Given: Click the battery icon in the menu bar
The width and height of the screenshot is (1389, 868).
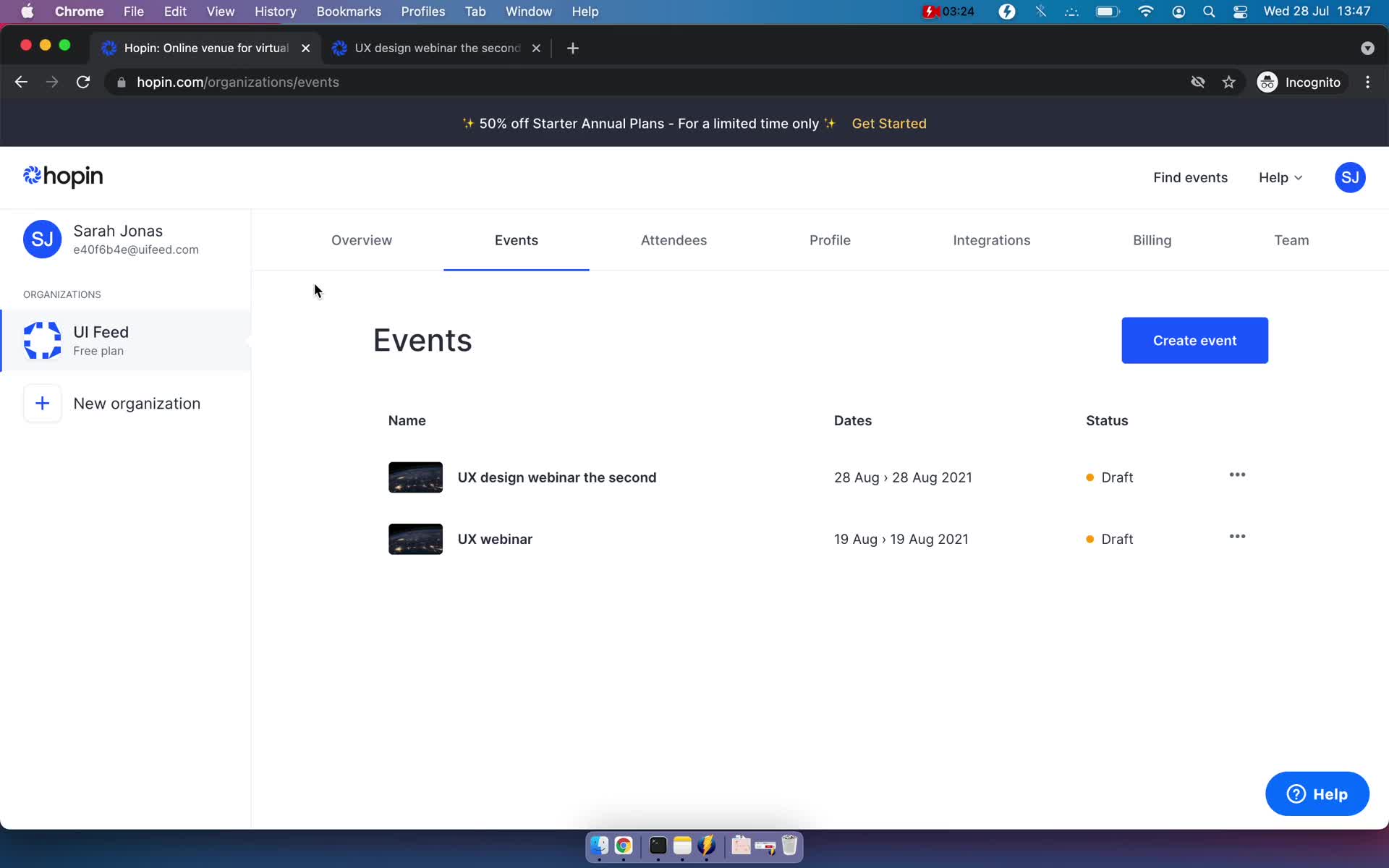Looking at the screenshot, I should click(1108, 12).
